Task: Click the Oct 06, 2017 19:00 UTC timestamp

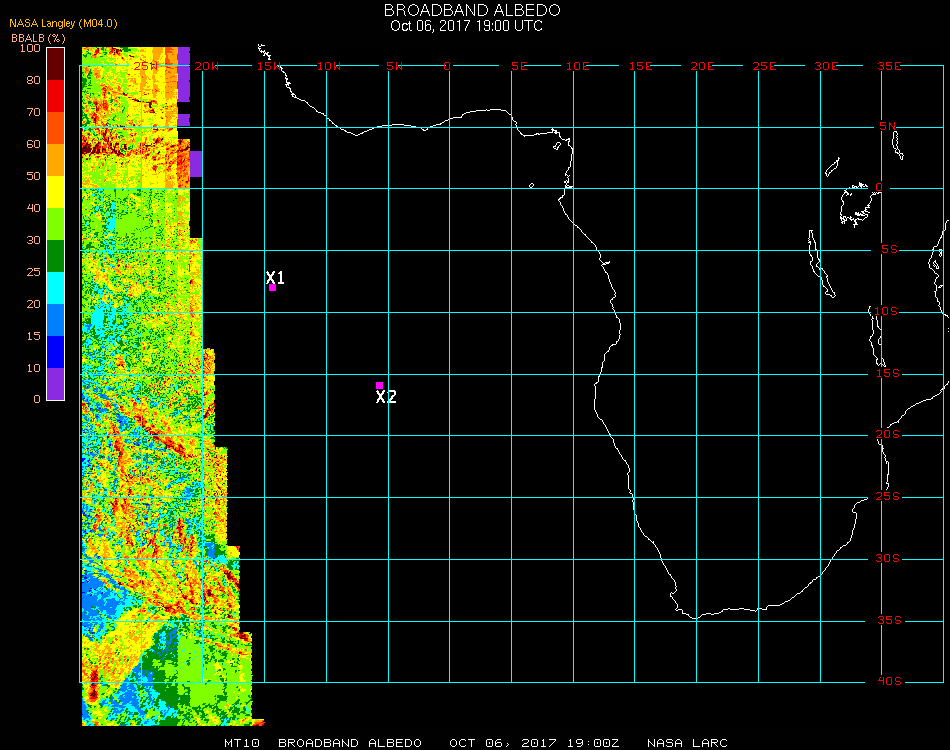Action: pos(467,26)
